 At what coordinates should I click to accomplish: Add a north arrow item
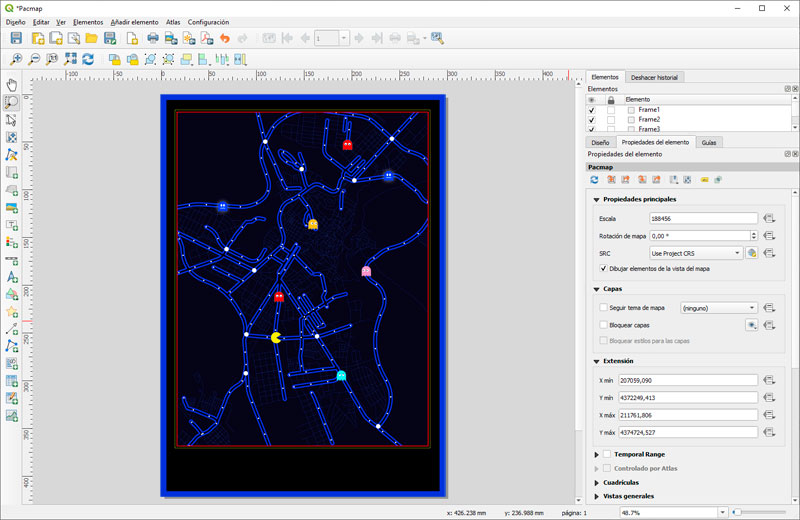coord(11,277)
